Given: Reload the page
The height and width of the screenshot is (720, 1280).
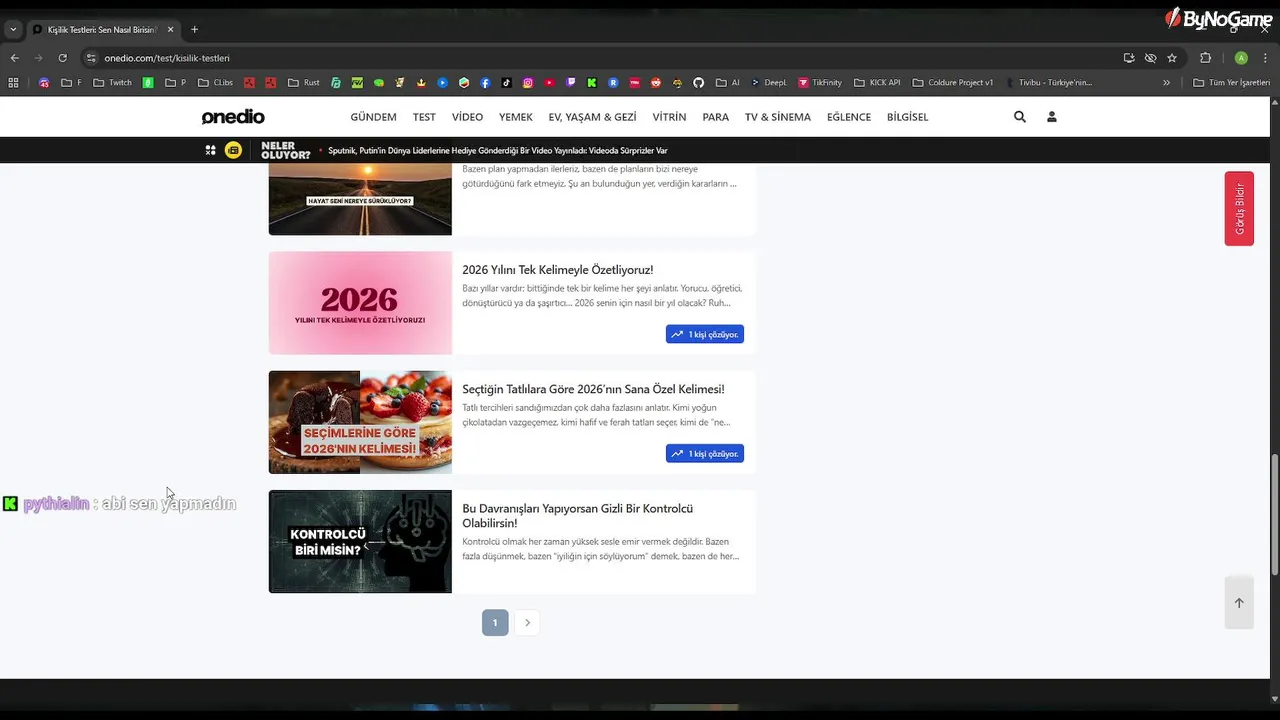Looking at the screenshot, I should [62, 58].
